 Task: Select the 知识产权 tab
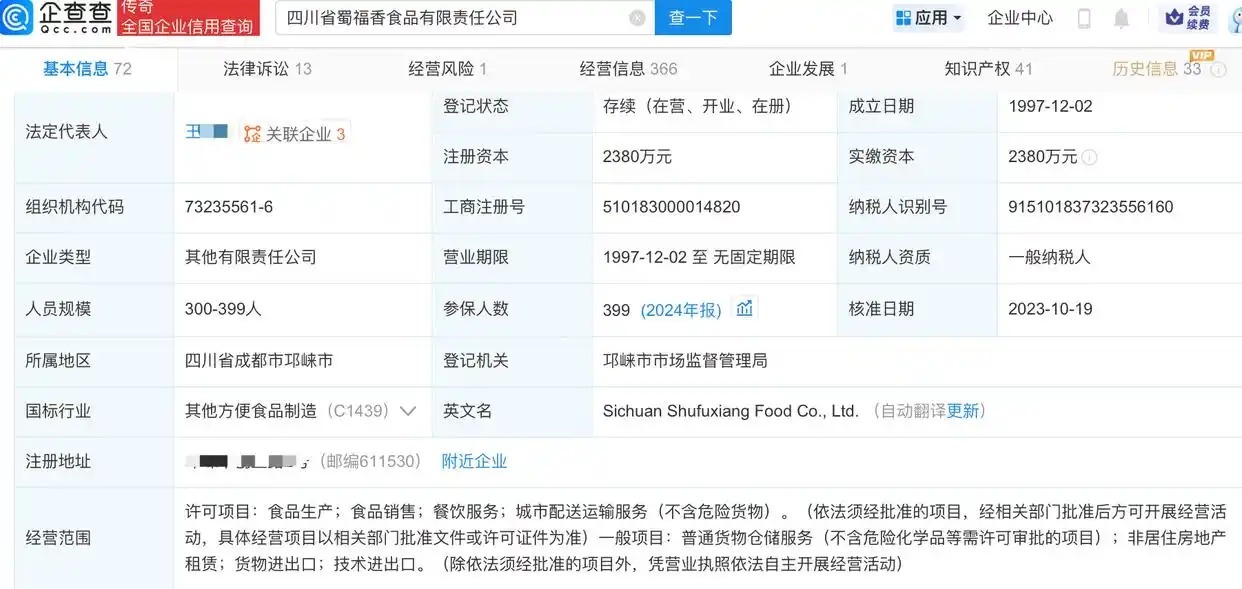click(988, 69)
